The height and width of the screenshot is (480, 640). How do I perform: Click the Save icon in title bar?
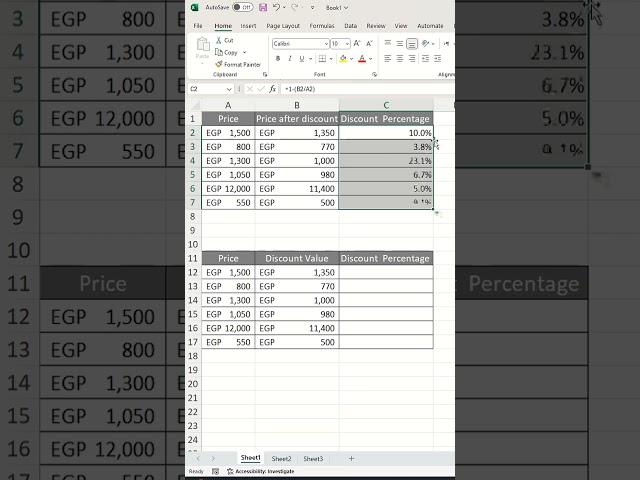point(263,7)
